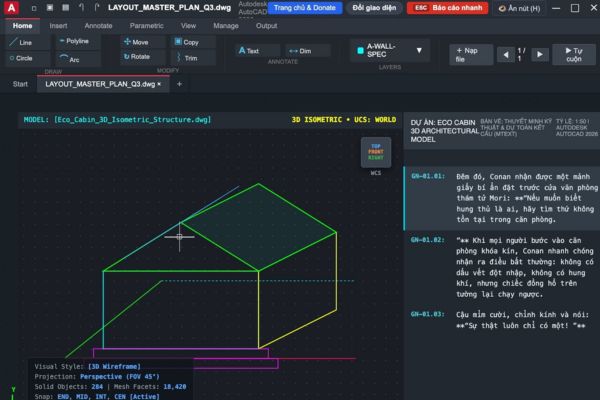Click the 1 / 1 page counter
Screen dimensions: 600x400
coord(521,54)
